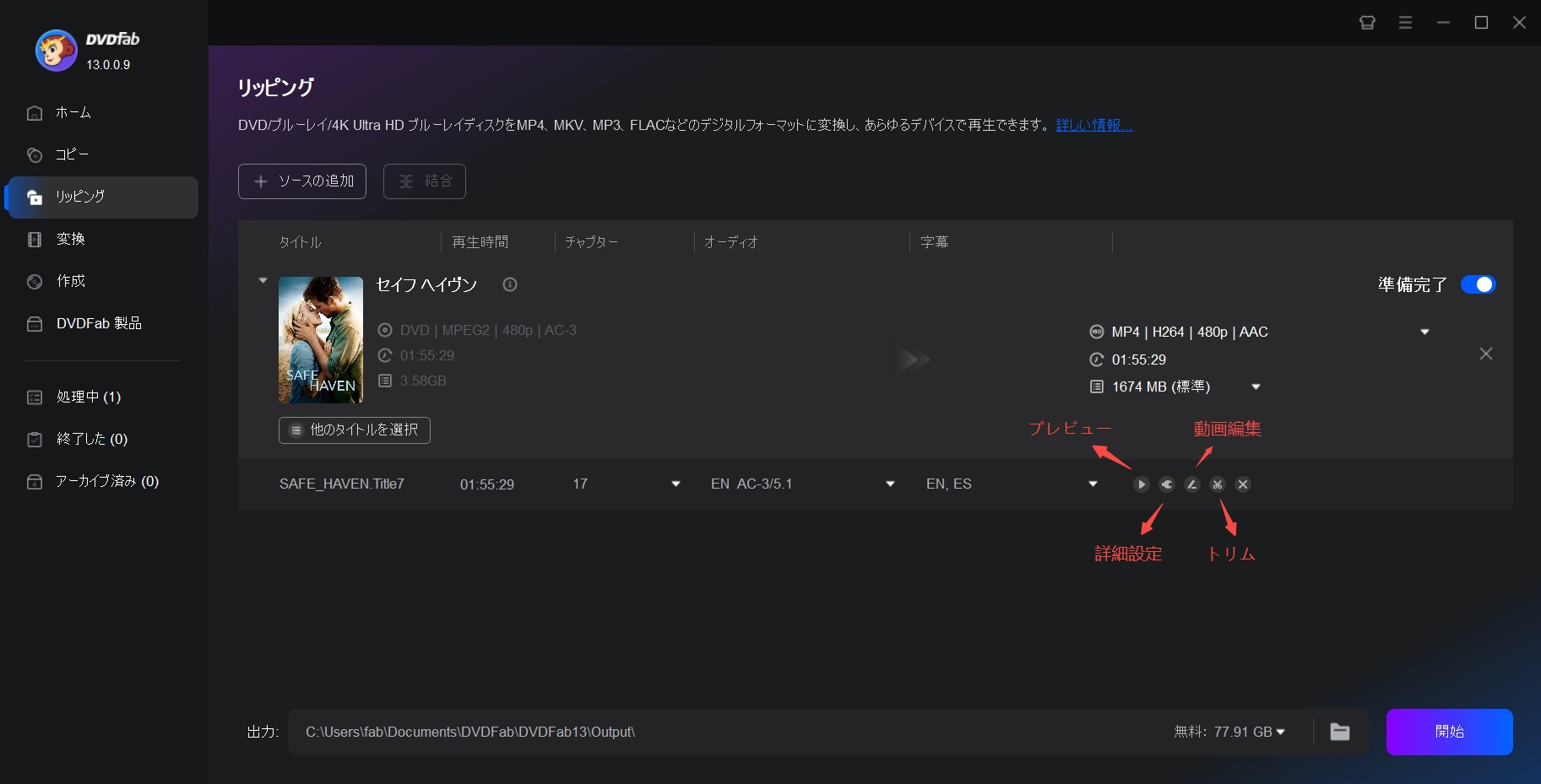Image resolution: width=1541 pixels, height=784 pixels.
Task: Click the info icon beside セイフ ヘイヴン
Action: click(x=510, y=284)
